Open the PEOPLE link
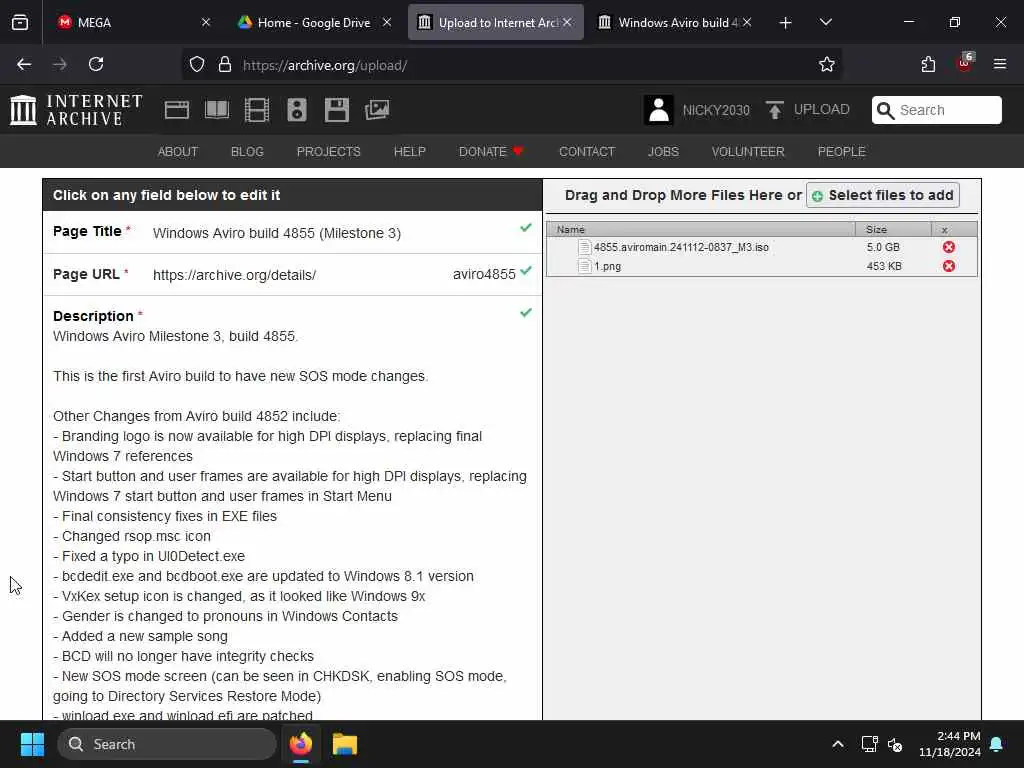Screen dimensions: 1024x768 point(842,152)
